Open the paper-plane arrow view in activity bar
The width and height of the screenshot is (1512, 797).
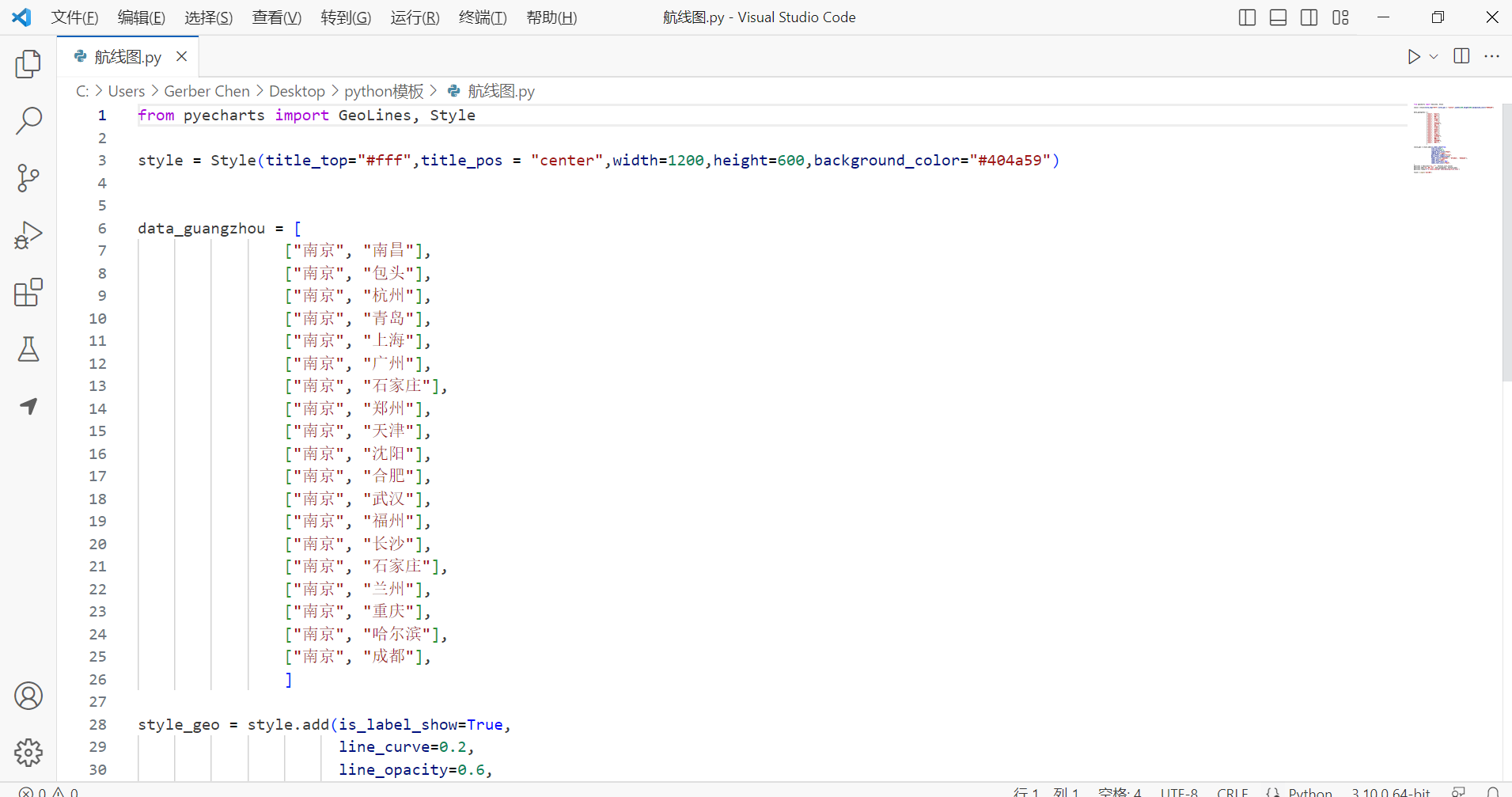tap(28, 406)
